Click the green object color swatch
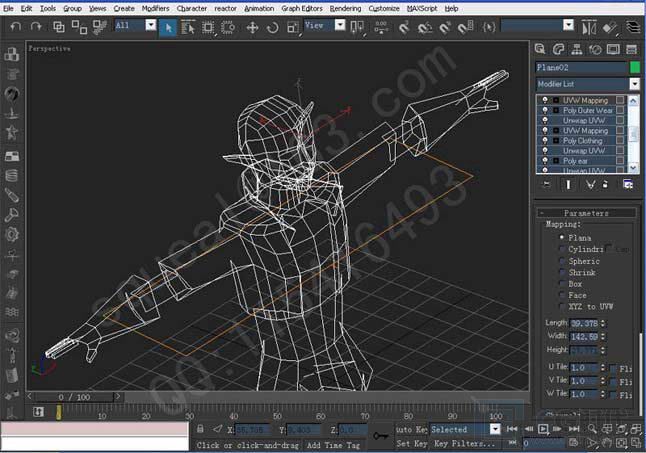This screenshot has width=646, height=453. pos(635,67)
